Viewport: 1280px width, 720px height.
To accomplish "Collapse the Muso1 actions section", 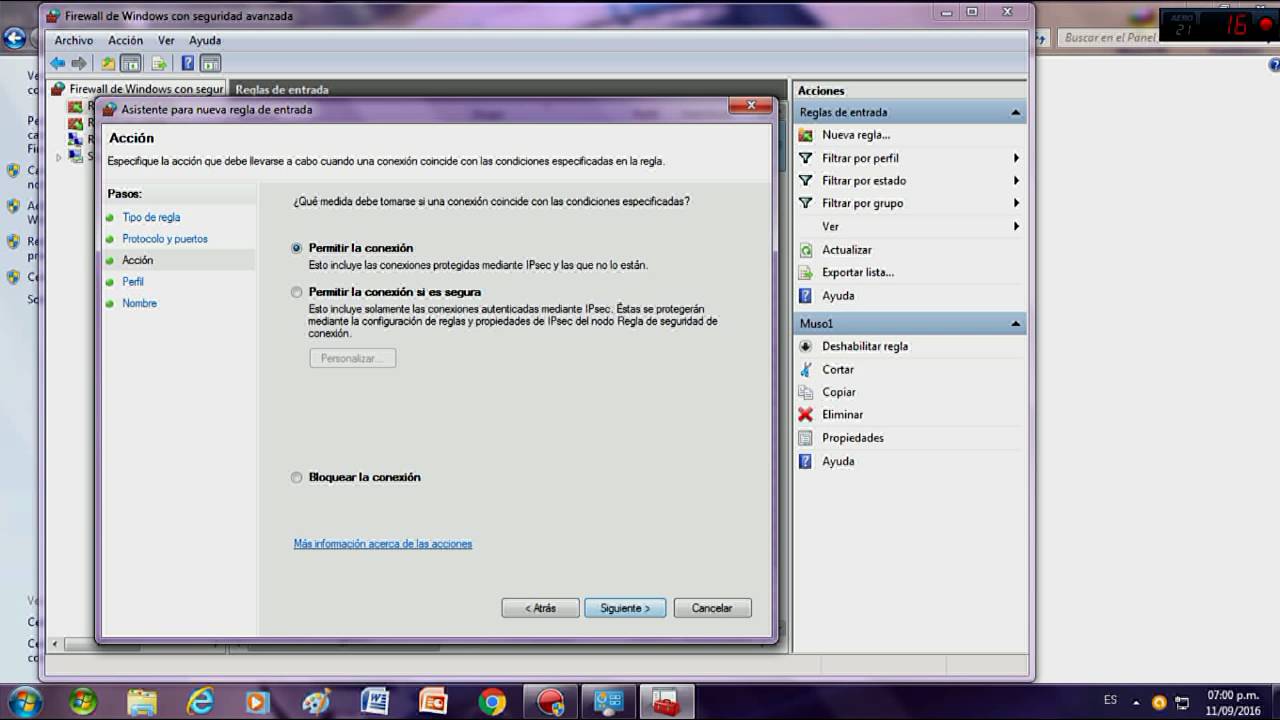I will 1016,324.
